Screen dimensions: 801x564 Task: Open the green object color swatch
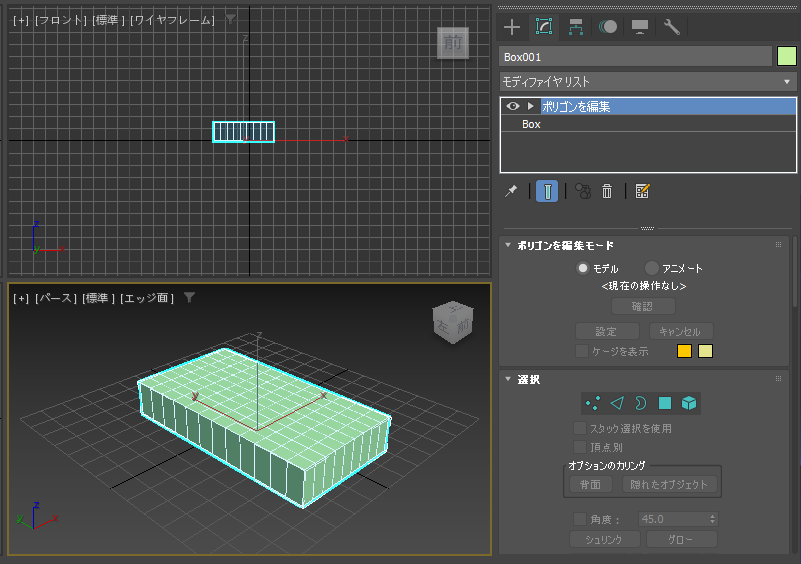(x=787, y=56)
